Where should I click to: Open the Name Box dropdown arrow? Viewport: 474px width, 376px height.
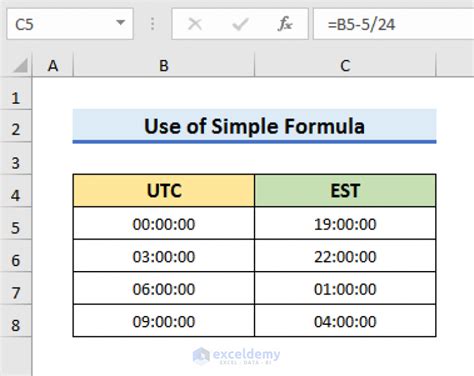(x=120, y=23)
